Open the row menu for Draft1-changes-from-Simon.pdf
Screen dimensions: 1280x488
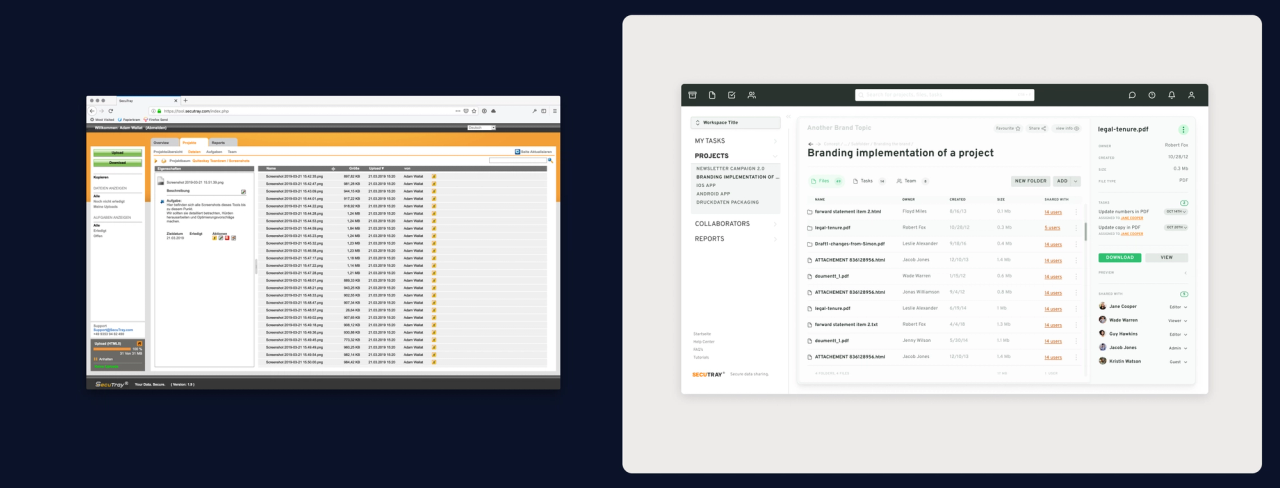pyautogui.click(x=1076, y=244)
